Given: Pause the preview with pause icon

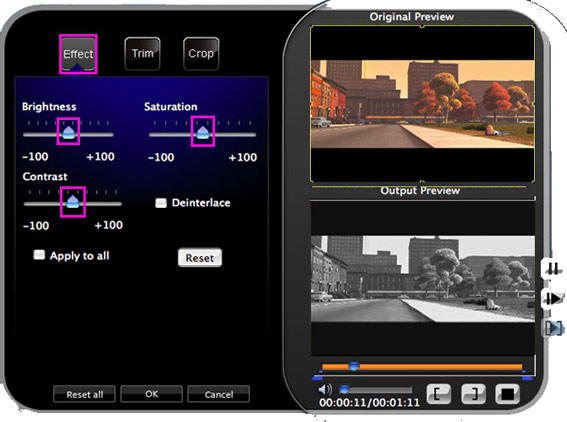Looking at the screenshot, I should [553, 269].
